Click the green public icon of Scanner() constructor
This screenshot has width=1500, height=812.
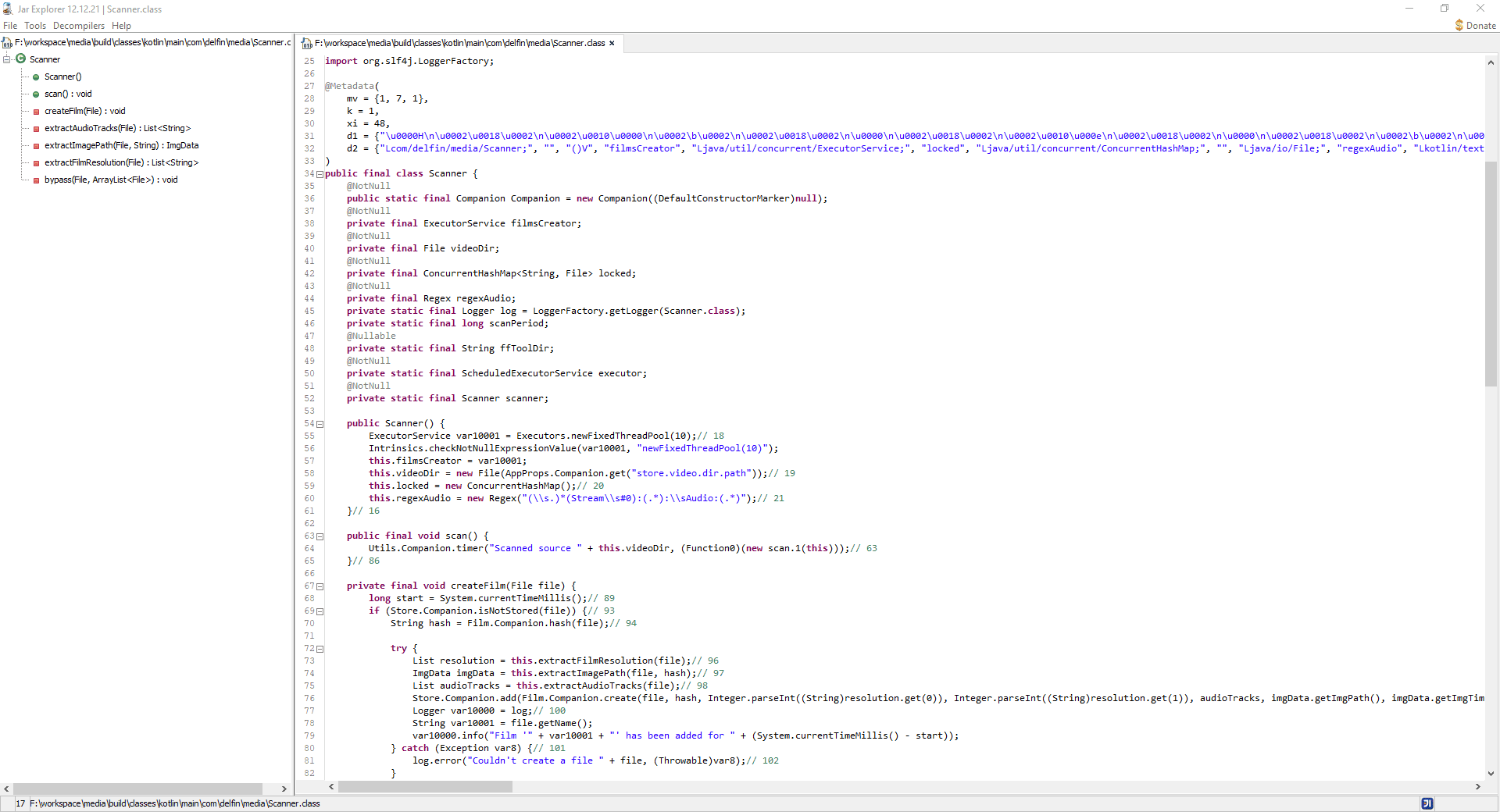(36, 77)
